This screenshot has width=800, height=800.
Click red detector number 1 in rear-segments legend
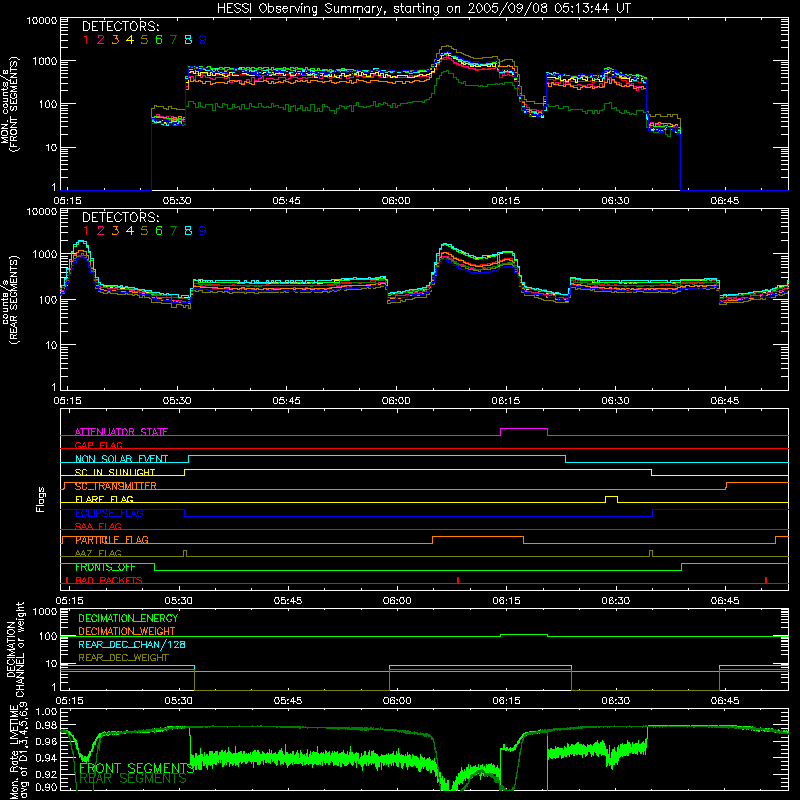(x=86, y=231)
